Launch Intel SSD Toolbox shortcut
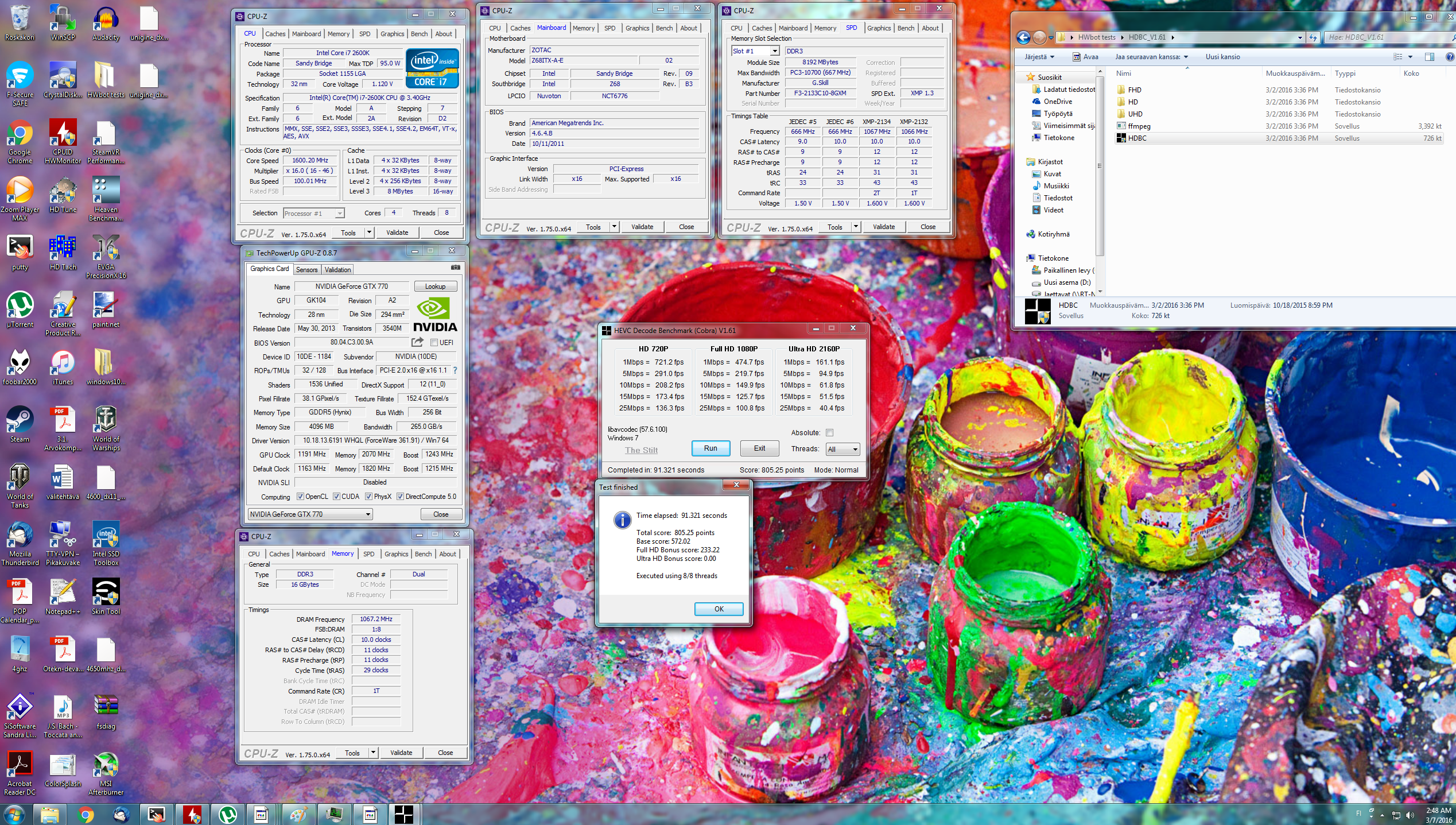Image resolution: width=1456 pixels, height=825 pixels. click(x=106, y=544)
